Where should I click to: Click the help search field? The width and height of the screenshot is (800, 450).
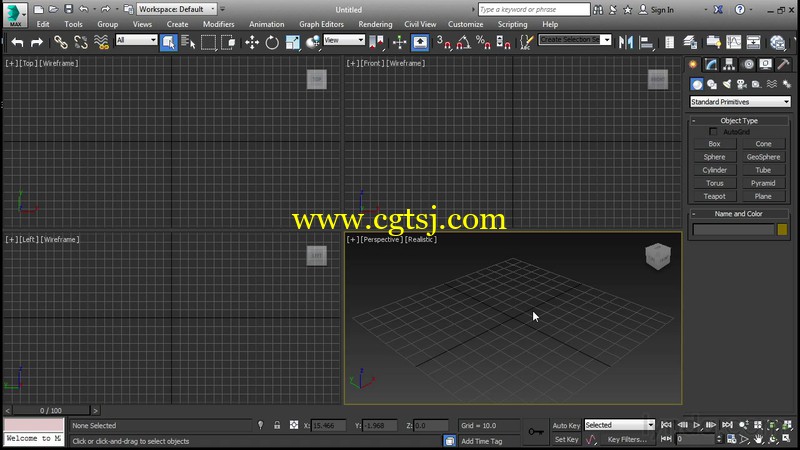[534, 9]
